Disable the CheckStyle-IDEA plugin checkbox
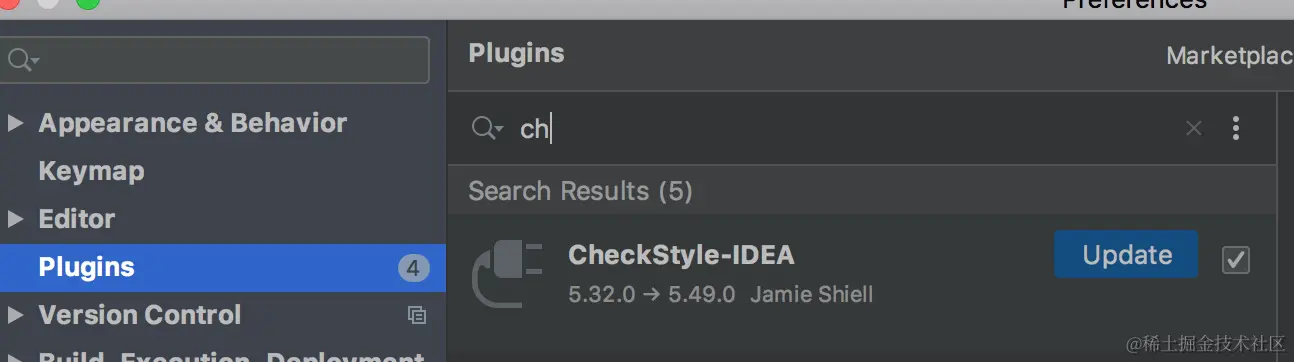This screenshot has width=1294, height=362. (x=1236, y=260)
